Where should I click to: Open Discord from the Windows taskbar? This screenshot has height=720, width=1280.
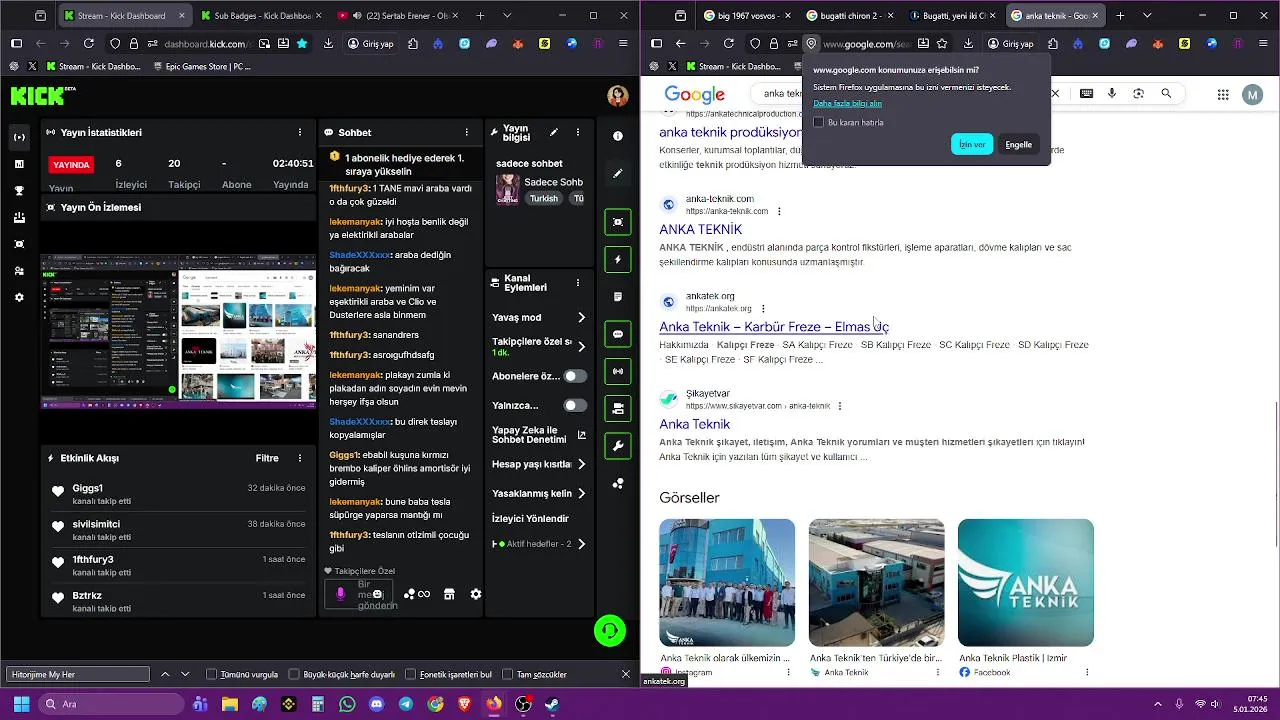[376, 704]
